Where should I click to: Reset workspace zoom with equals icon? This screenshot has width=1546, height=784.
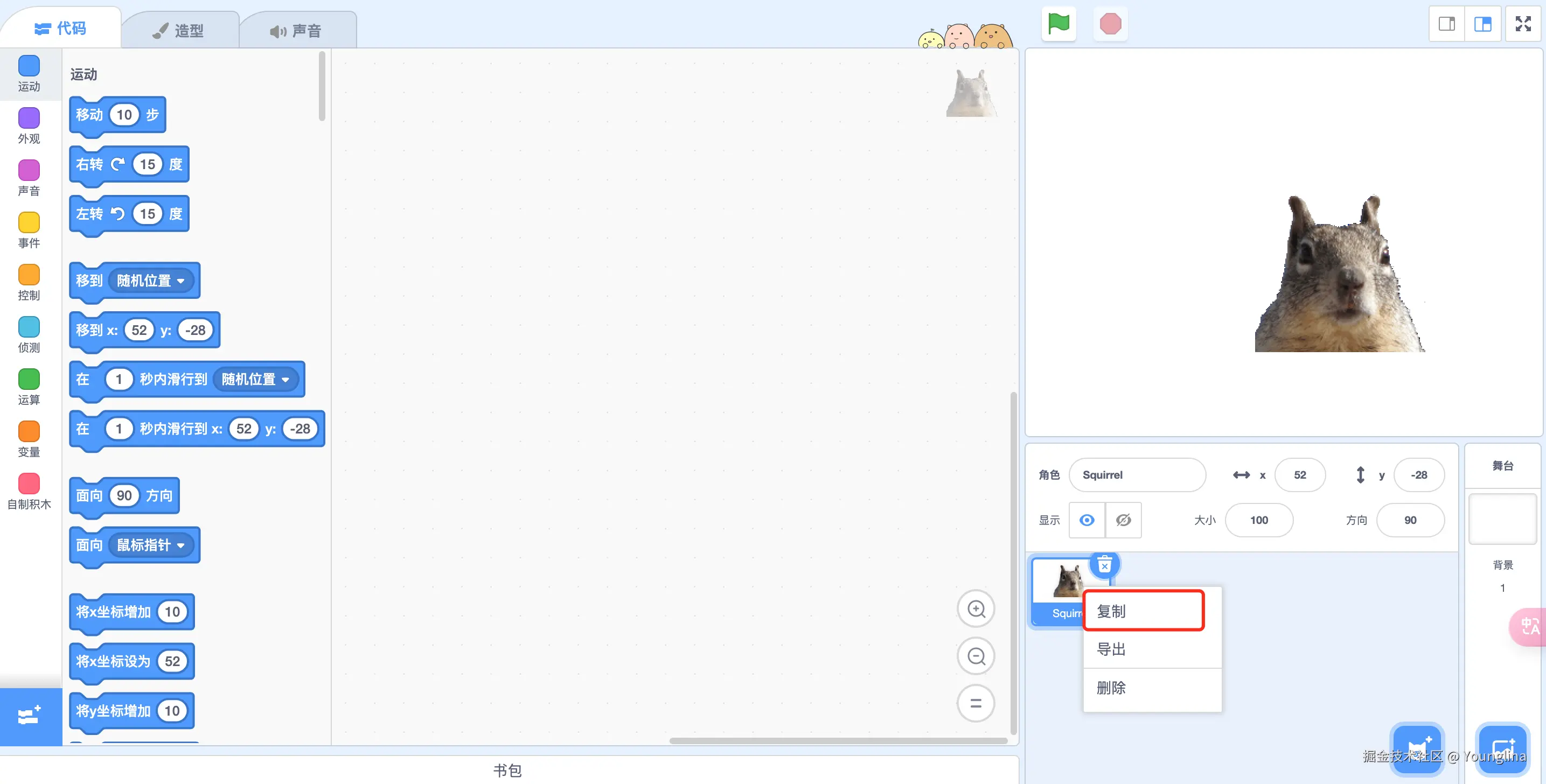976,703
